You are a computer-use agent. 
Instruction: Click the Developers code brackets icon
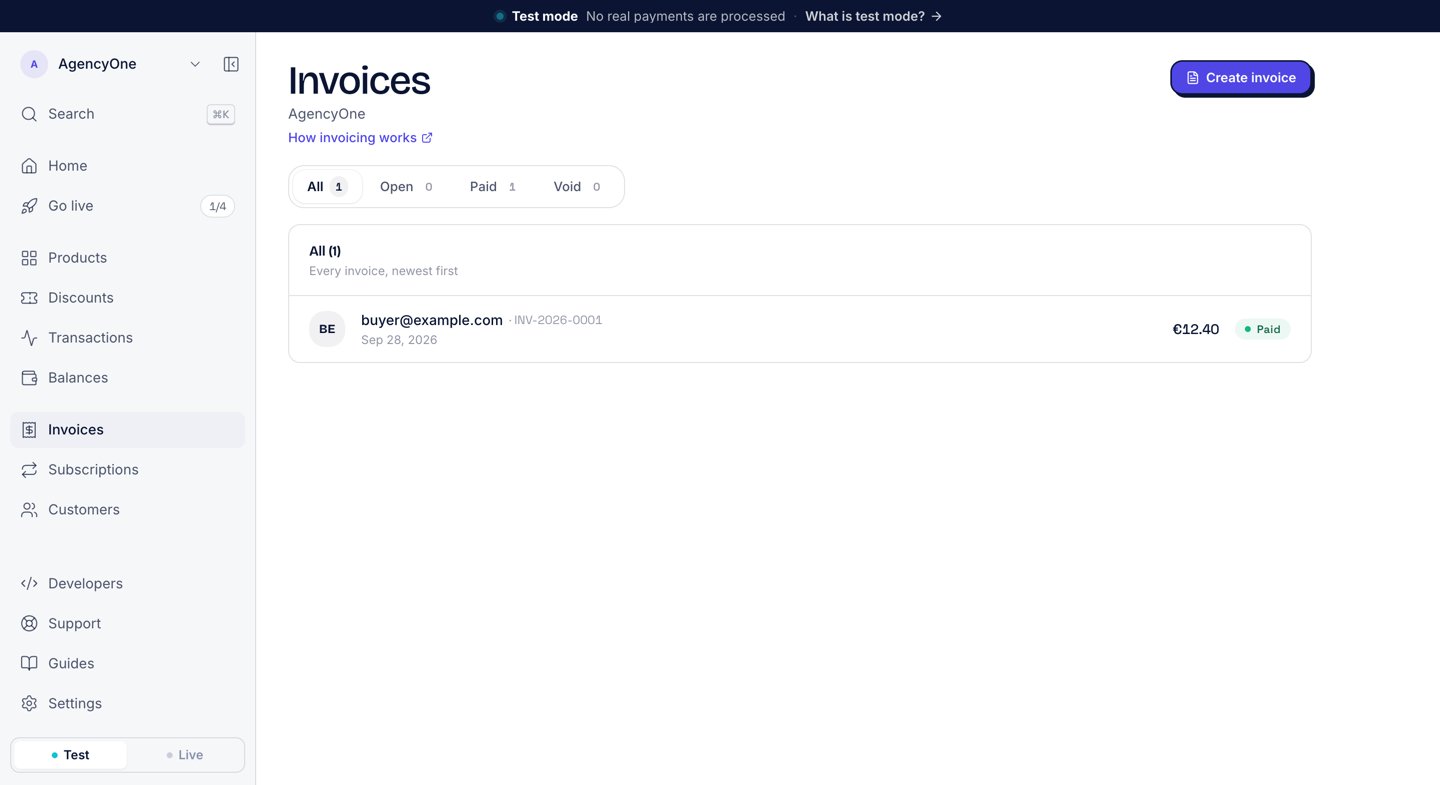pos(29,584)
